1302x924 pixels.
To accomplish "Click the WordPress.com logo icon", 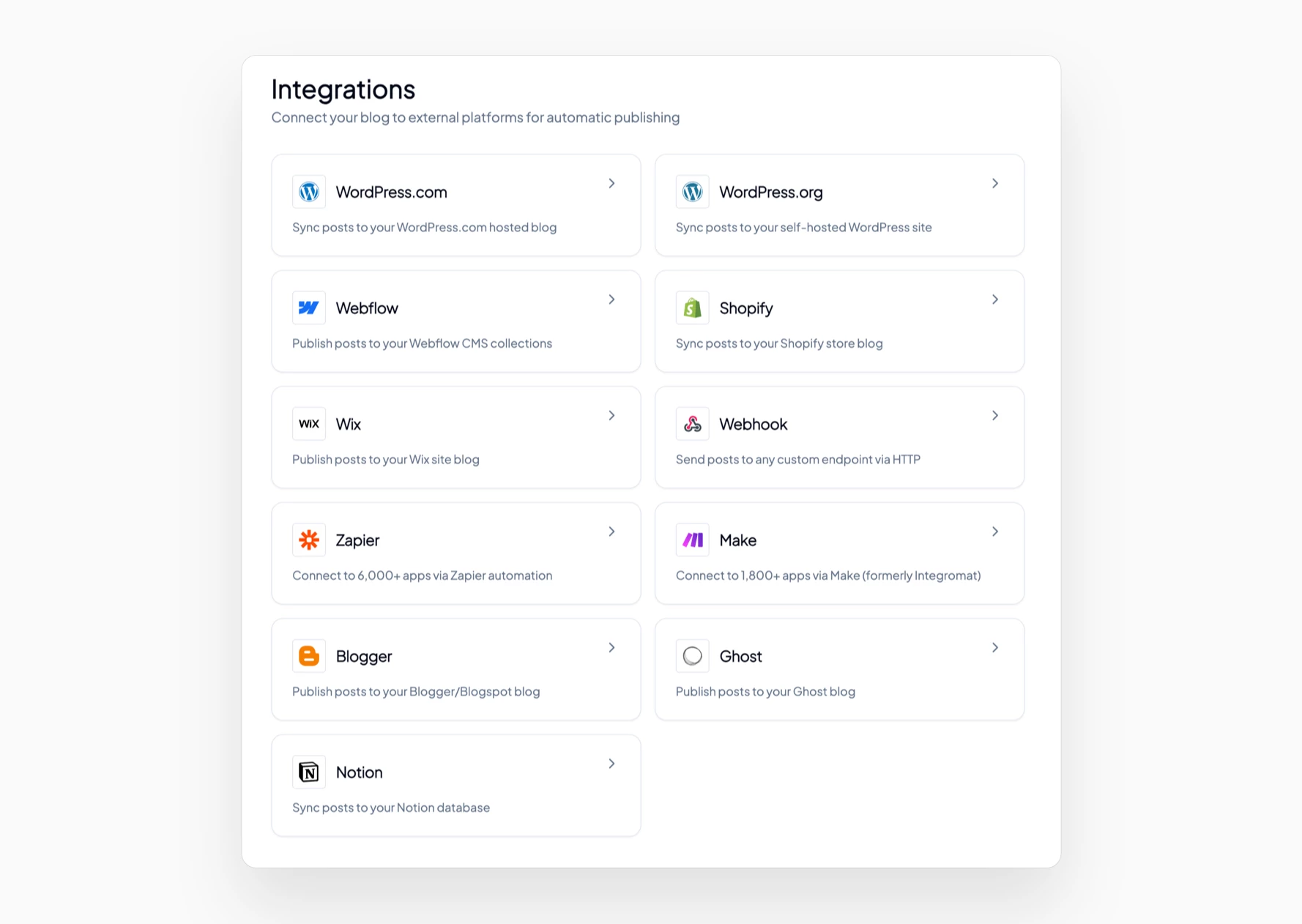I will pos(309,192).
